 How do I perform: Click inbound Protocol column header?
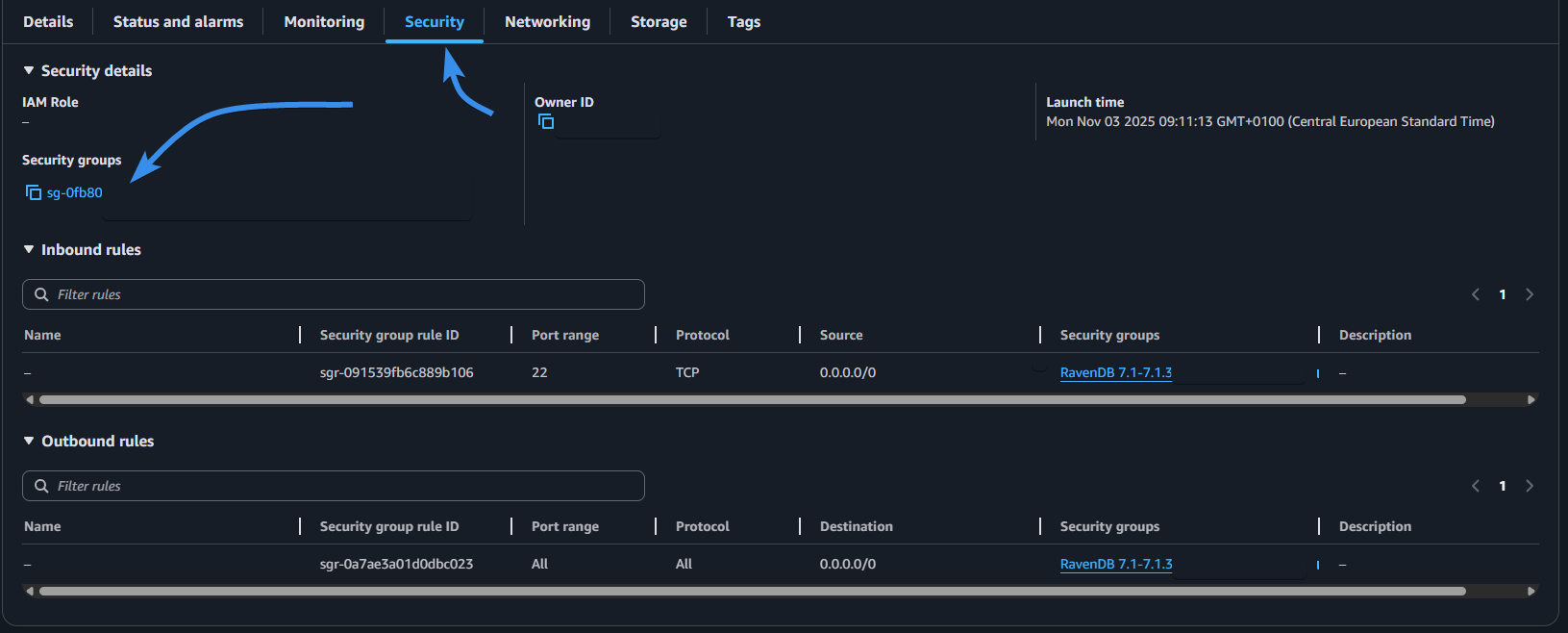point(703,335)
